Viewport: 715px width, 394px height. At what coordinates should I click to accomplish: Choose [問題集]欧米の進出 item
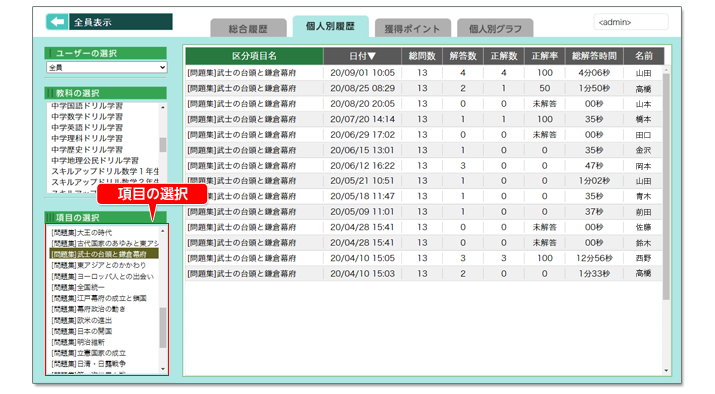(82, 320)
